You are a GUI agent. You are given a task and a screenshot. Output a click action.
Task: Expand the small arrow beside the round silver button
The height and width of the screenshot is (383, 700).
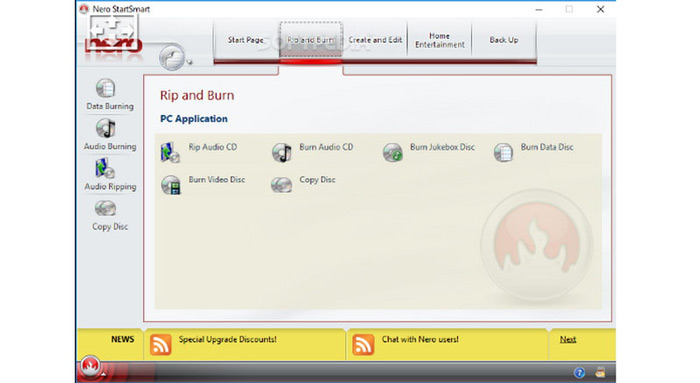point(189,62)
